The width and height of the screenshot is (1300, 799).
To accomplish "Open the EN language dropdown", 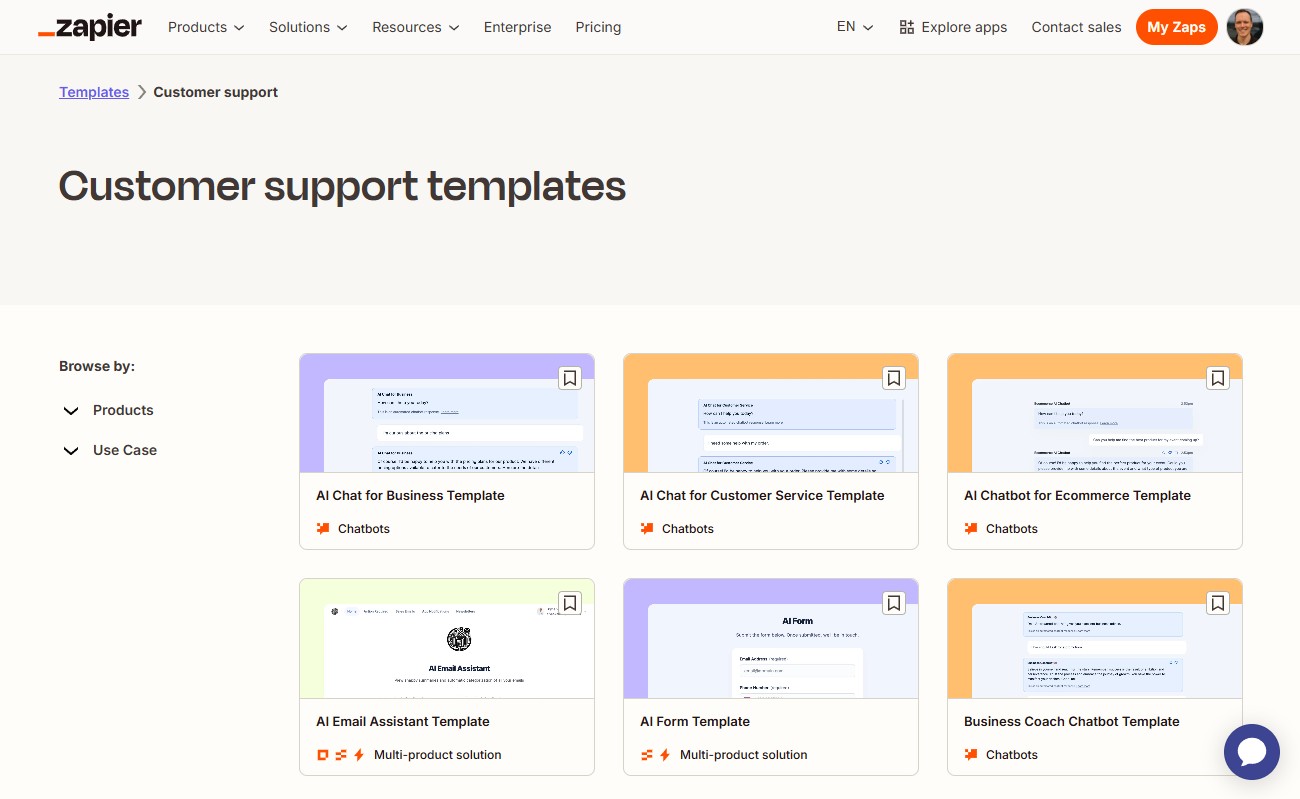I will pyautogui.click(x=853, y=27).
